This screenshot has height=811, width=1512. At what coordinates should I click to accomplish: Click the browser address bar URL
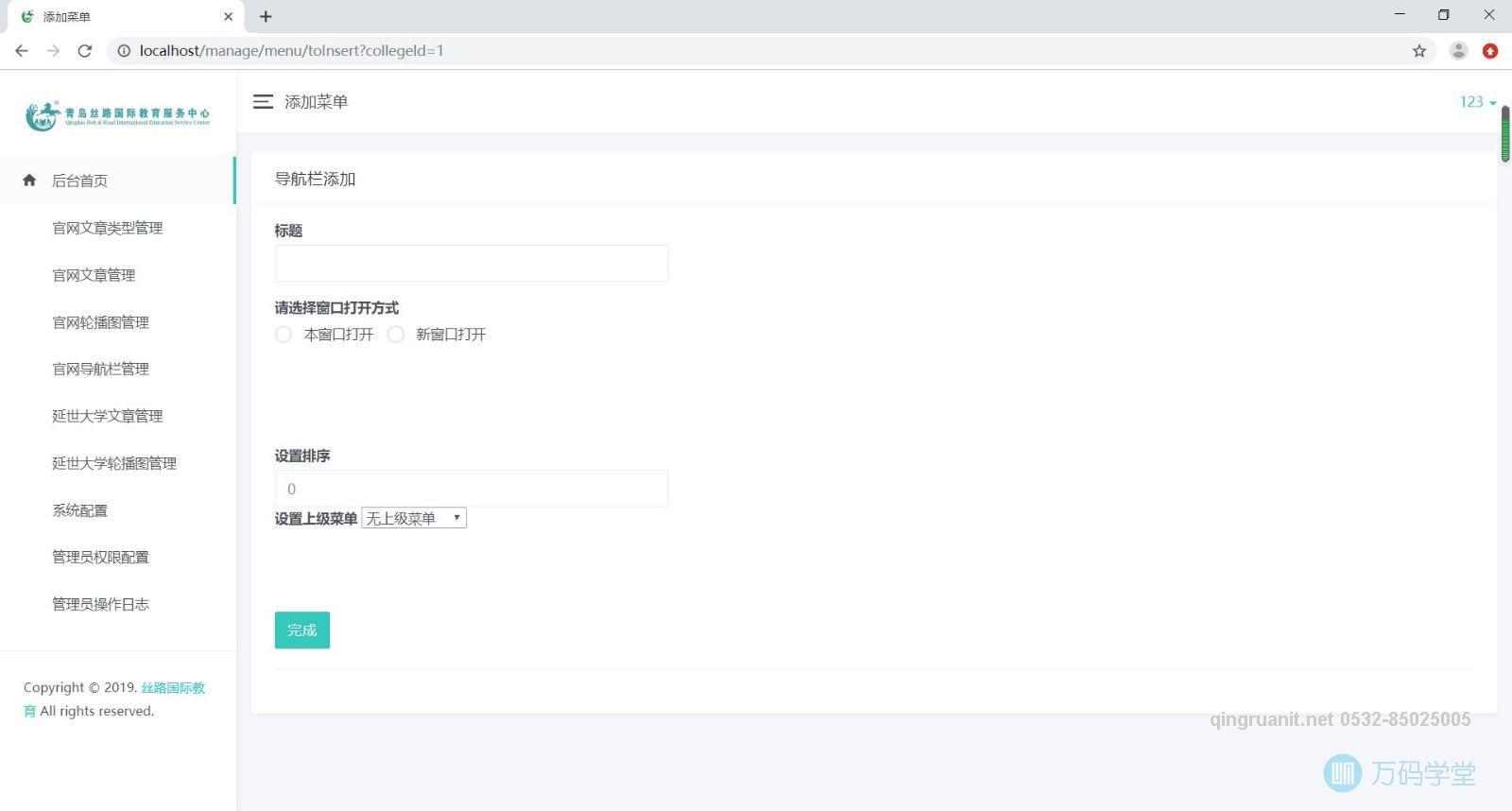tap(292, 51)
